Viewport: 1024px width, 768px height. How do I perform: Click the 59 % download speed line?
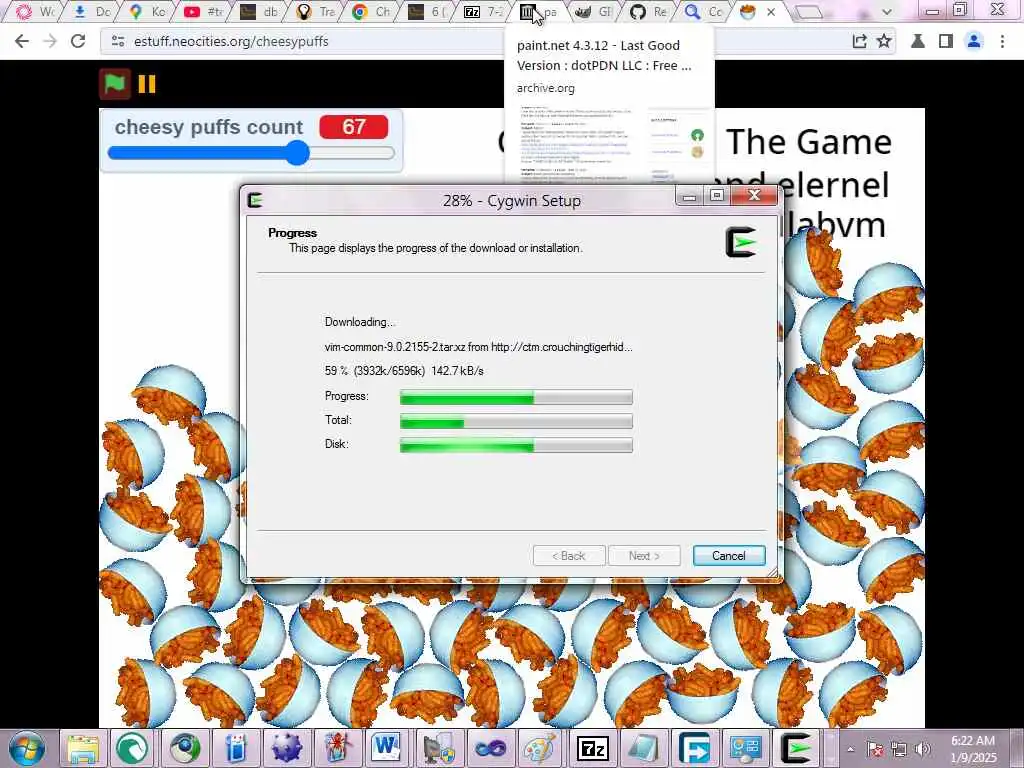404,371
